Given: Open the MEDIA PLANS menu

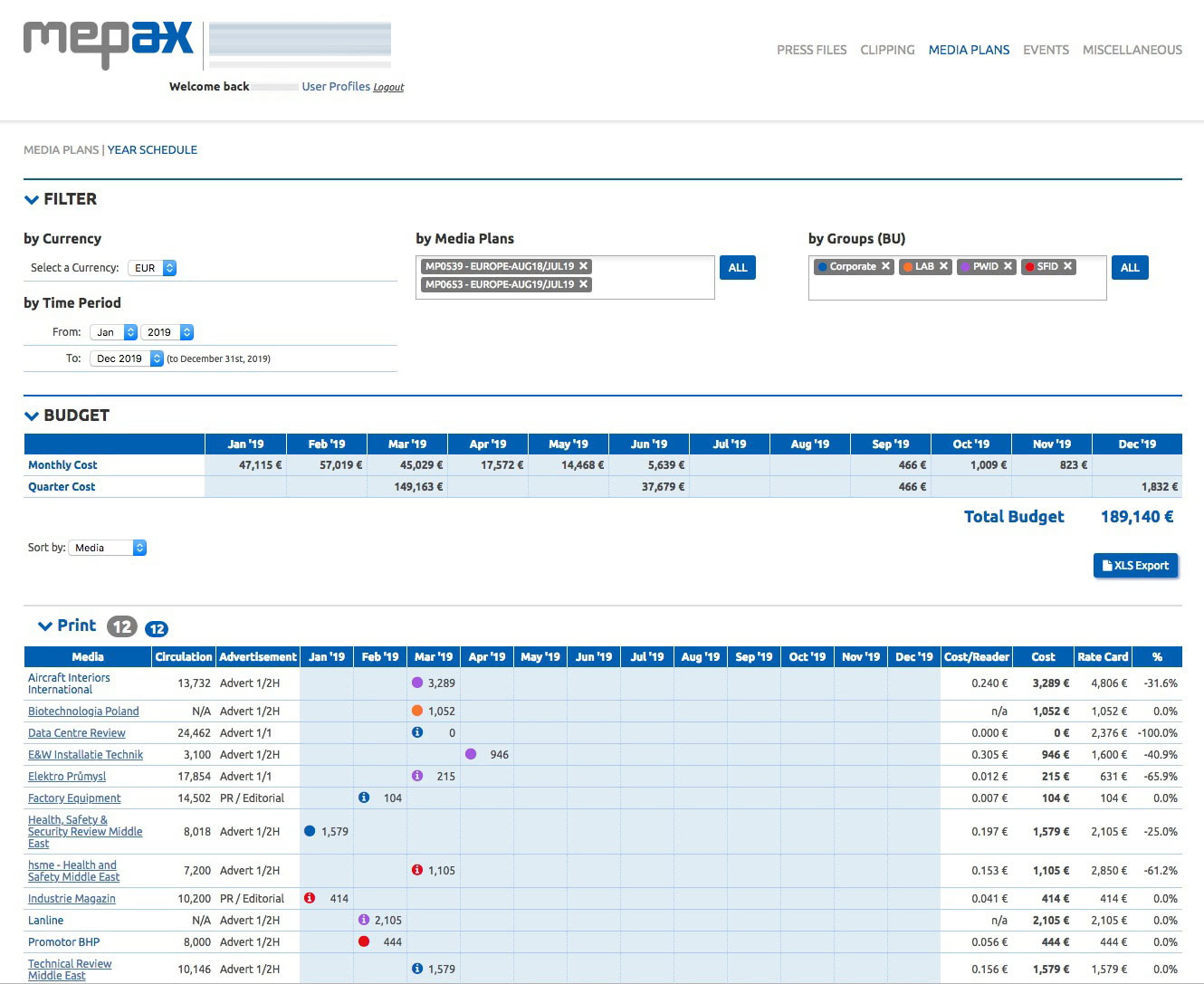Looking at the screenshot, I should click(969, 50).
